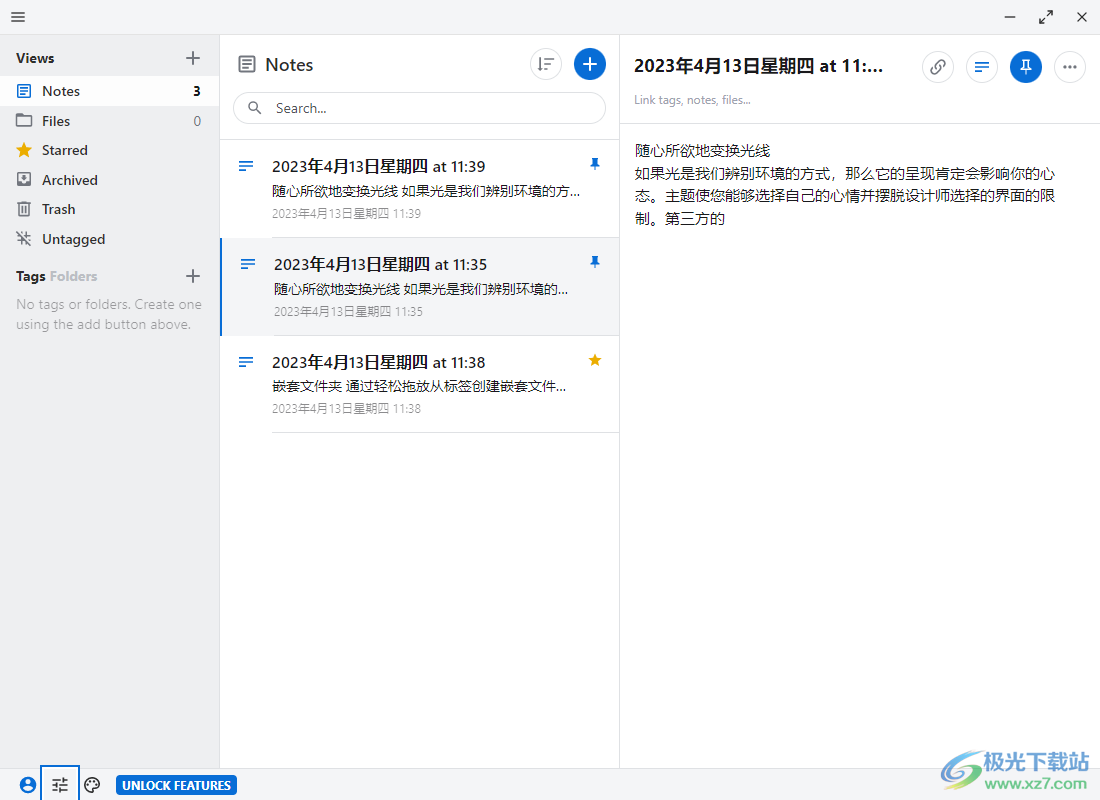1100x800 pixels.
Task: Copy the note link using the chain icon
Action: coord(937,67)
